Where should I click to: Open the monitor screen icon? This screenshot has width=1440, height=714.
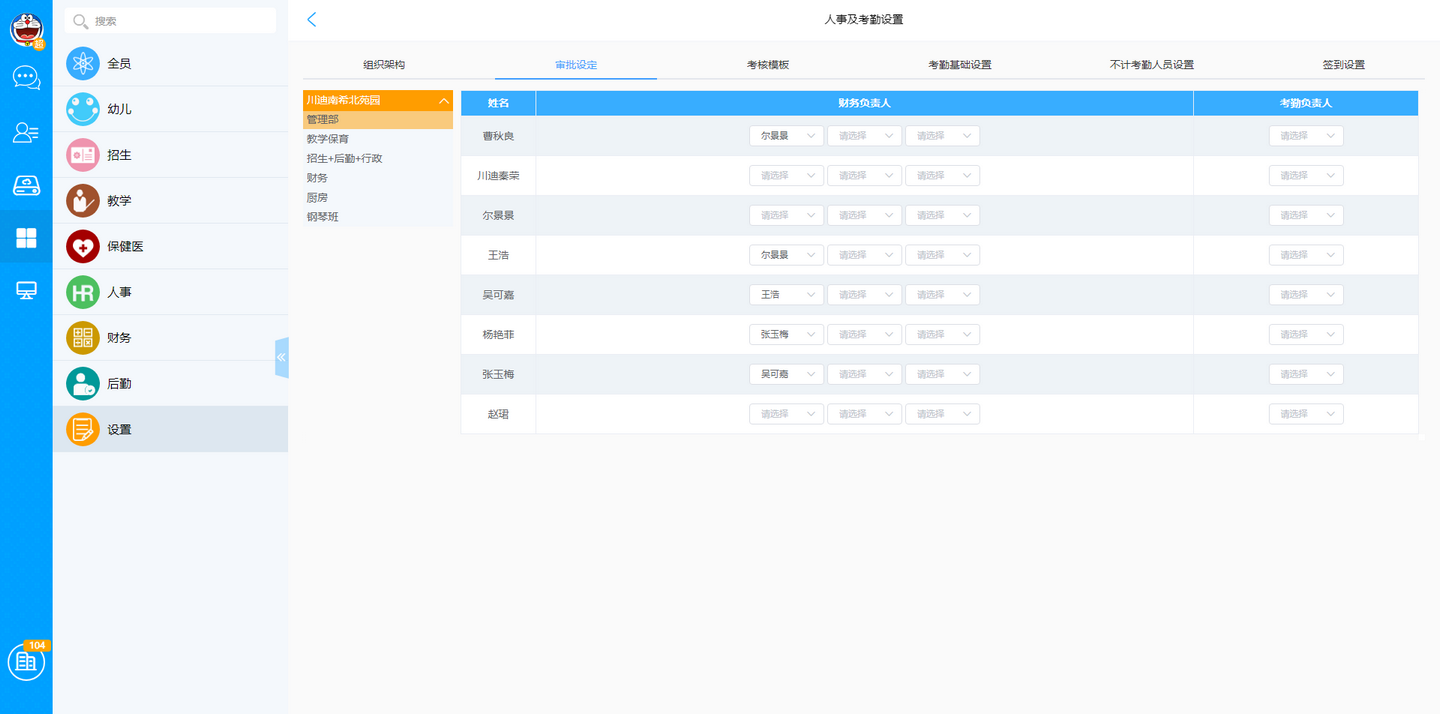click(27, 291)
